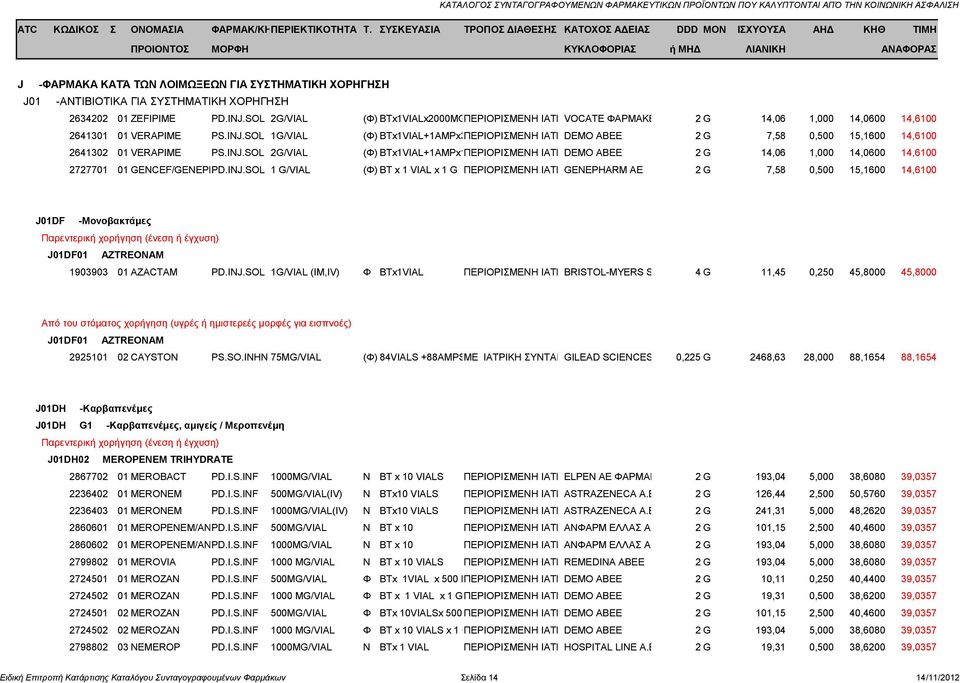Screen dimensions: 960x683
Task: Click the 10,11 retail price
Action: point(773,579)
